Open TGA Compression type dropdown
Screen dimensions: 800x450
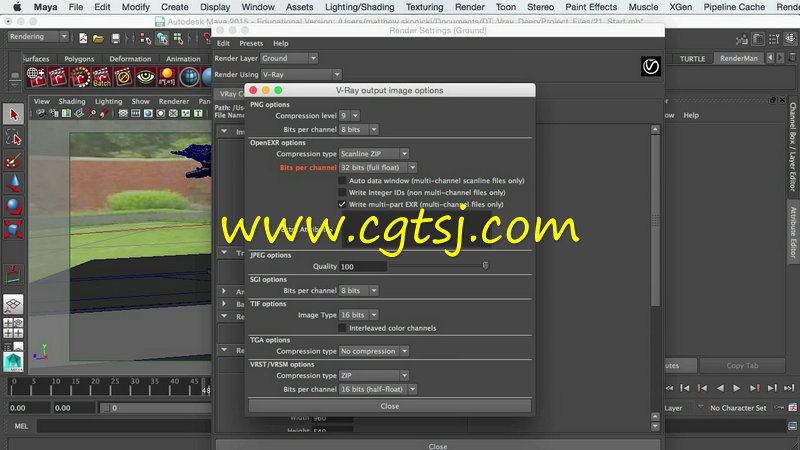(x=374, y=351)
